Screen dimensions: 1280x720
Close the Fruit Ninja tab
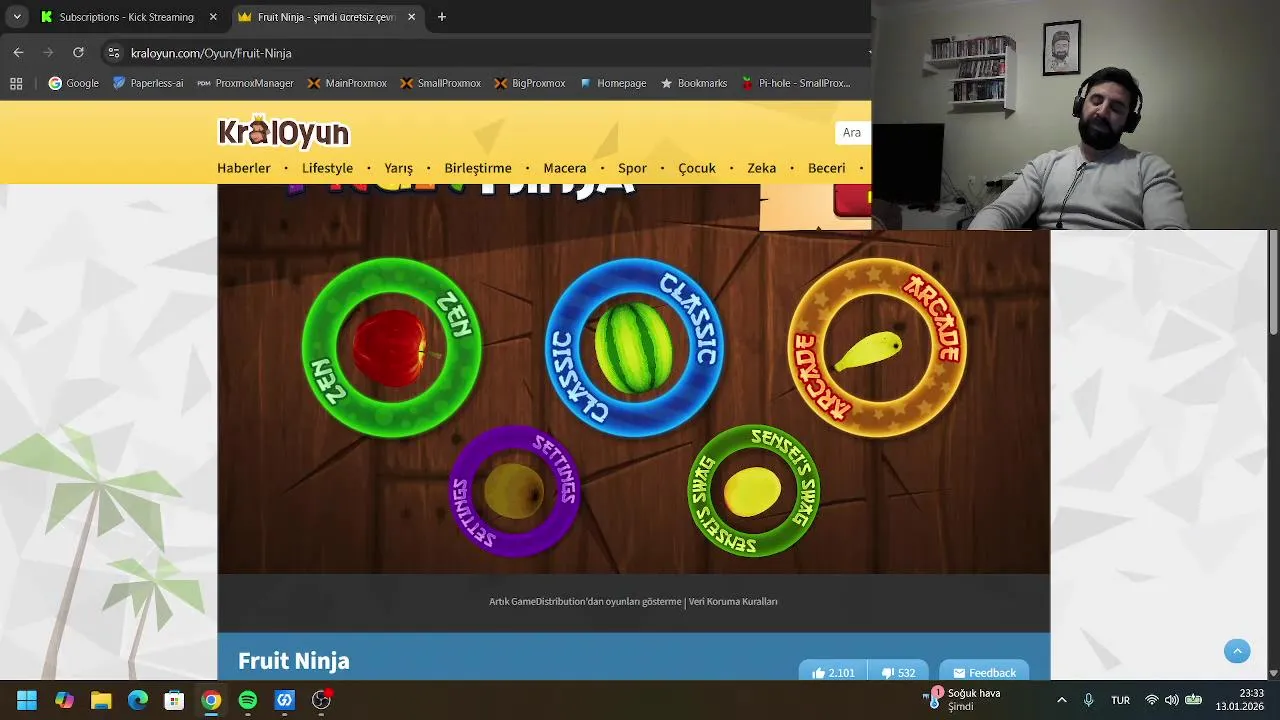(411, 17)
